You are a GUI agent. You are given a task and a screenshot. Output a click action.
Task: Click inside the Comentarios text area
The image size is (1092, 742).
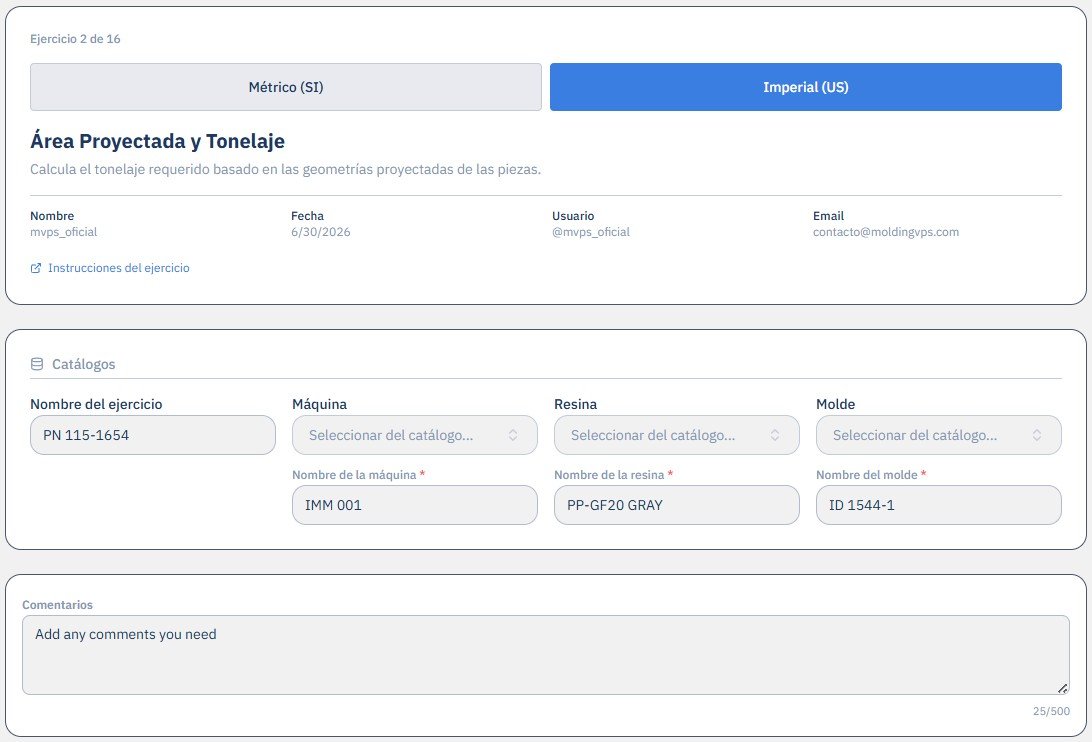pos(546,655)
